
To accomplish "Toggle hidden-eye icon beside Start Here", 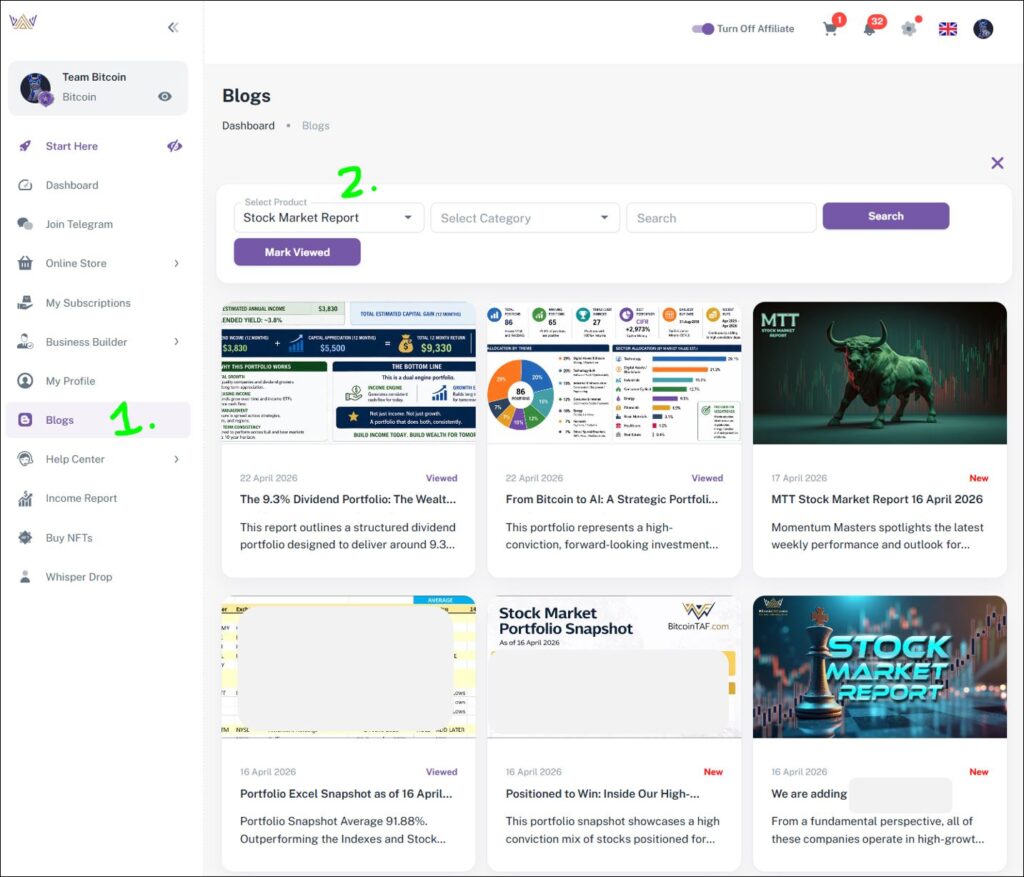I will point(174,146).
